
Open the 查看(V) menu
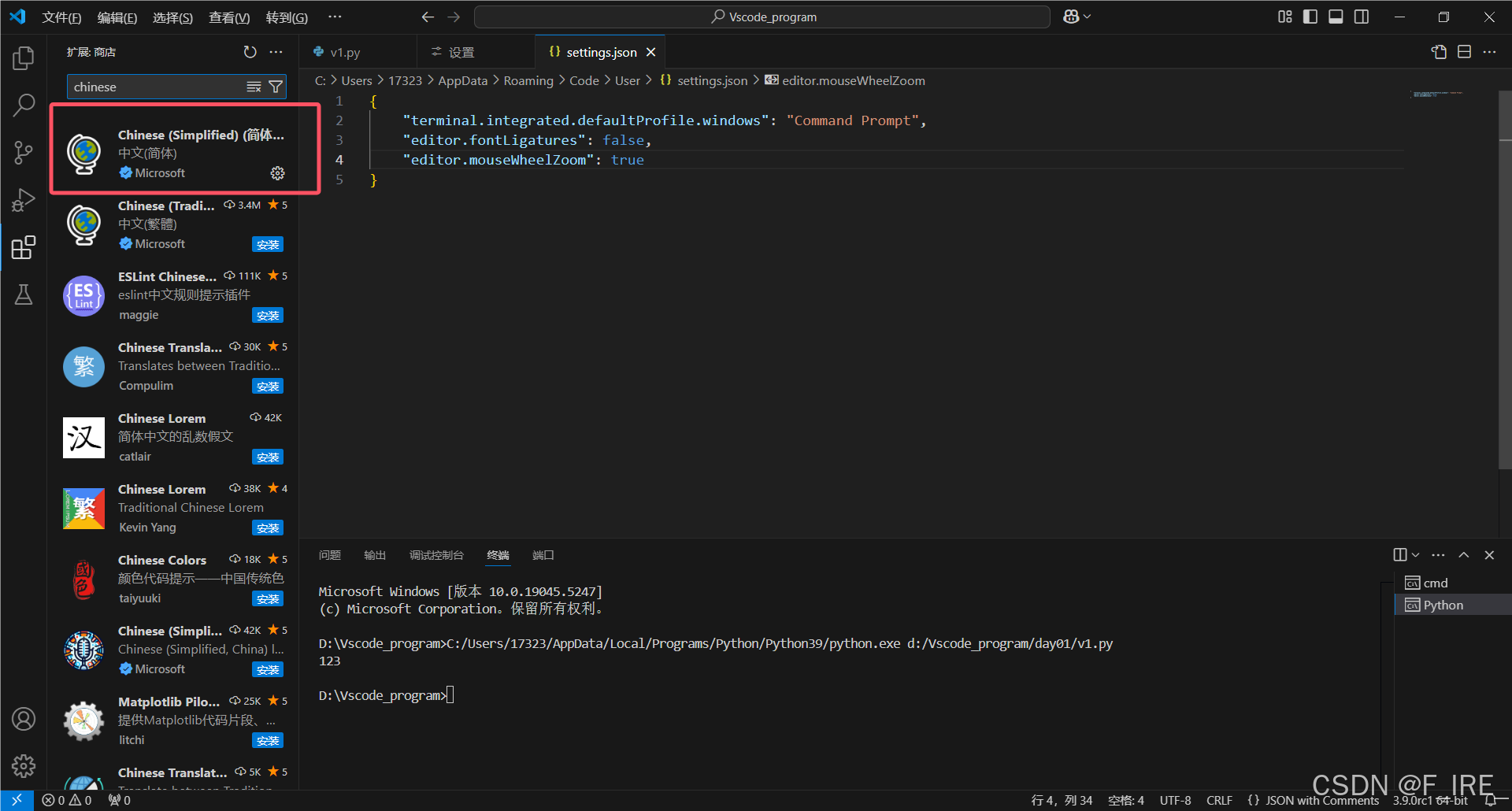point(229,17)
